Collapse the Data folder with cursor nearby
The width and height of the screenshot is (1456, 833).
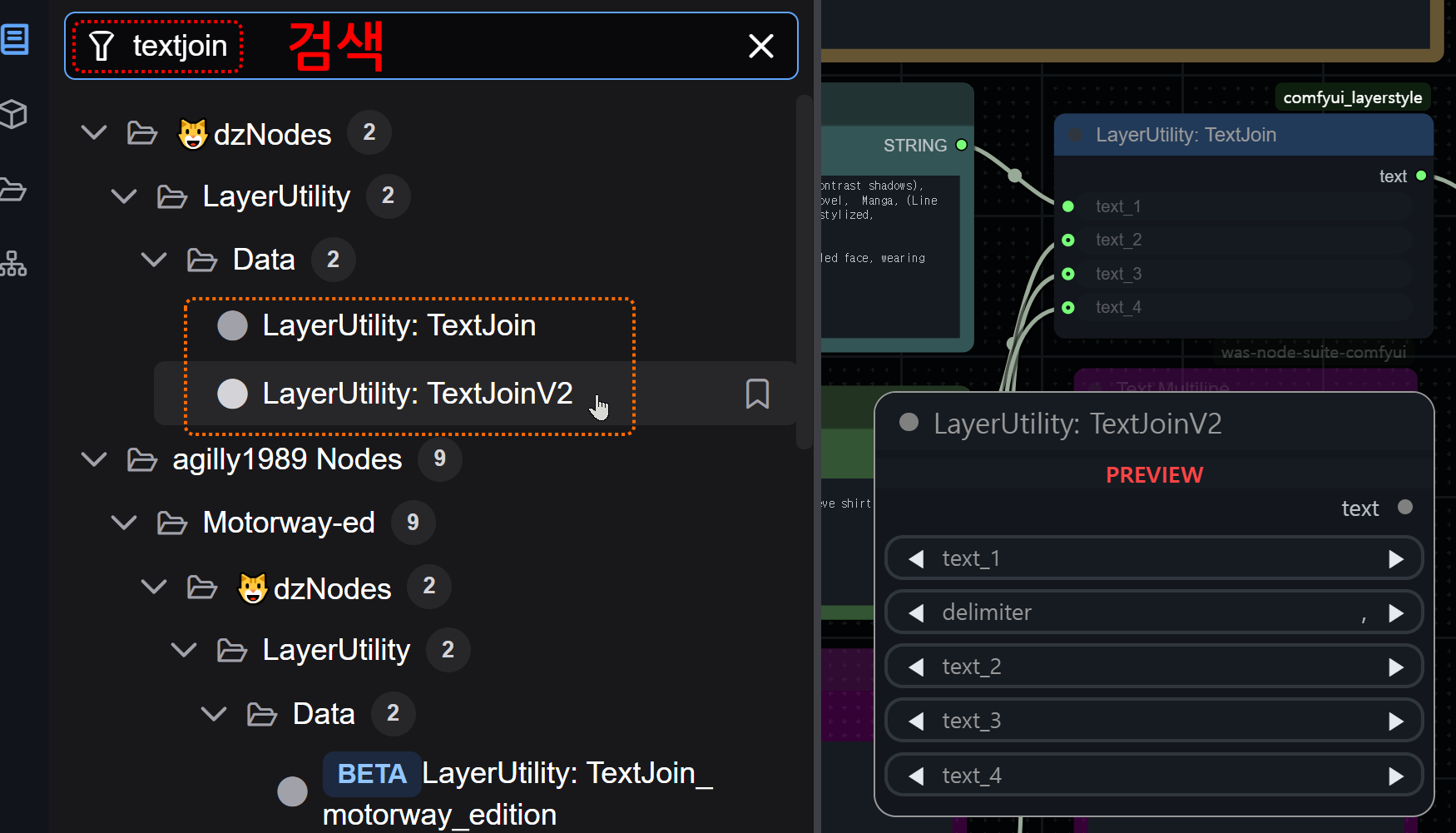[154, 260]
